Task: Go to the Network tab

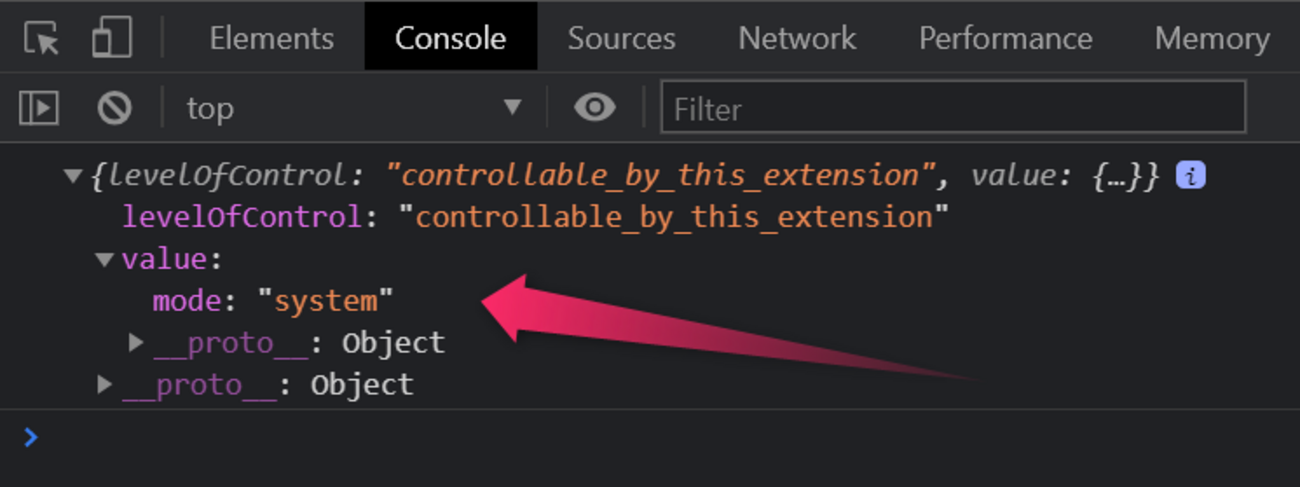Action: [x=797, y=38]
